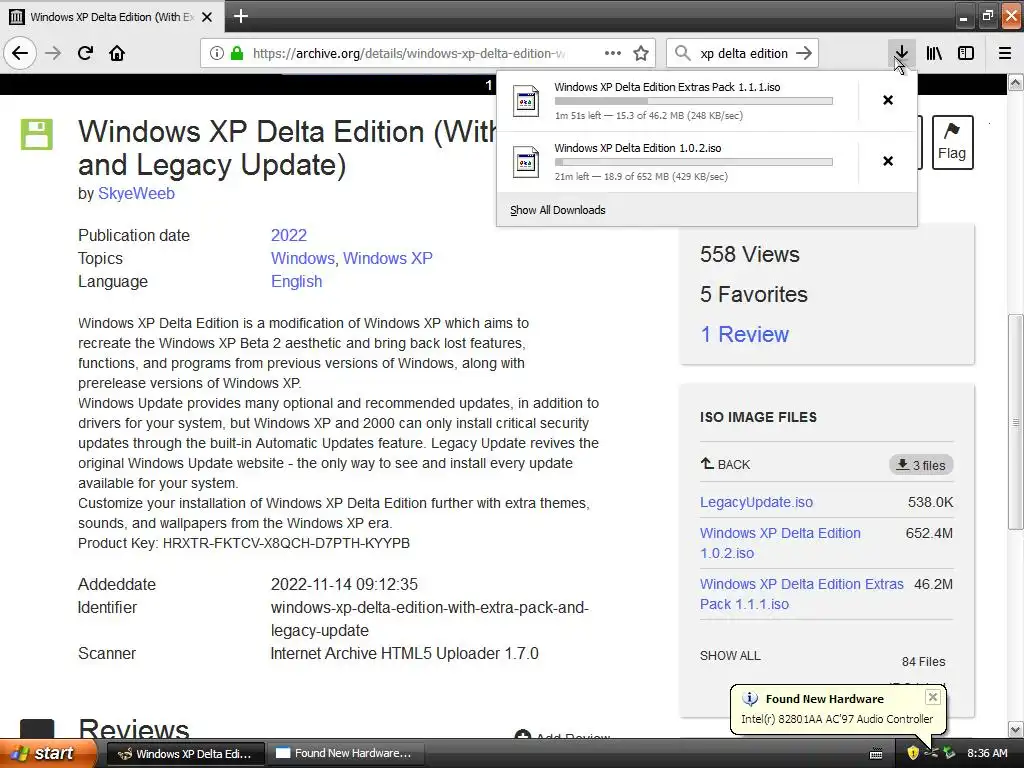The image size is (1024, 768).
Task: Click the 558 Views text
Action: [x=750, y=254]
